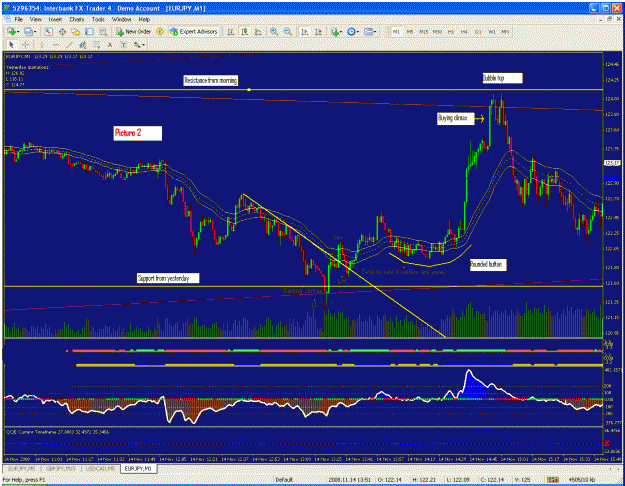Switch chart to candlesticks type
The image size is (625, 486).
click(244, 31)
